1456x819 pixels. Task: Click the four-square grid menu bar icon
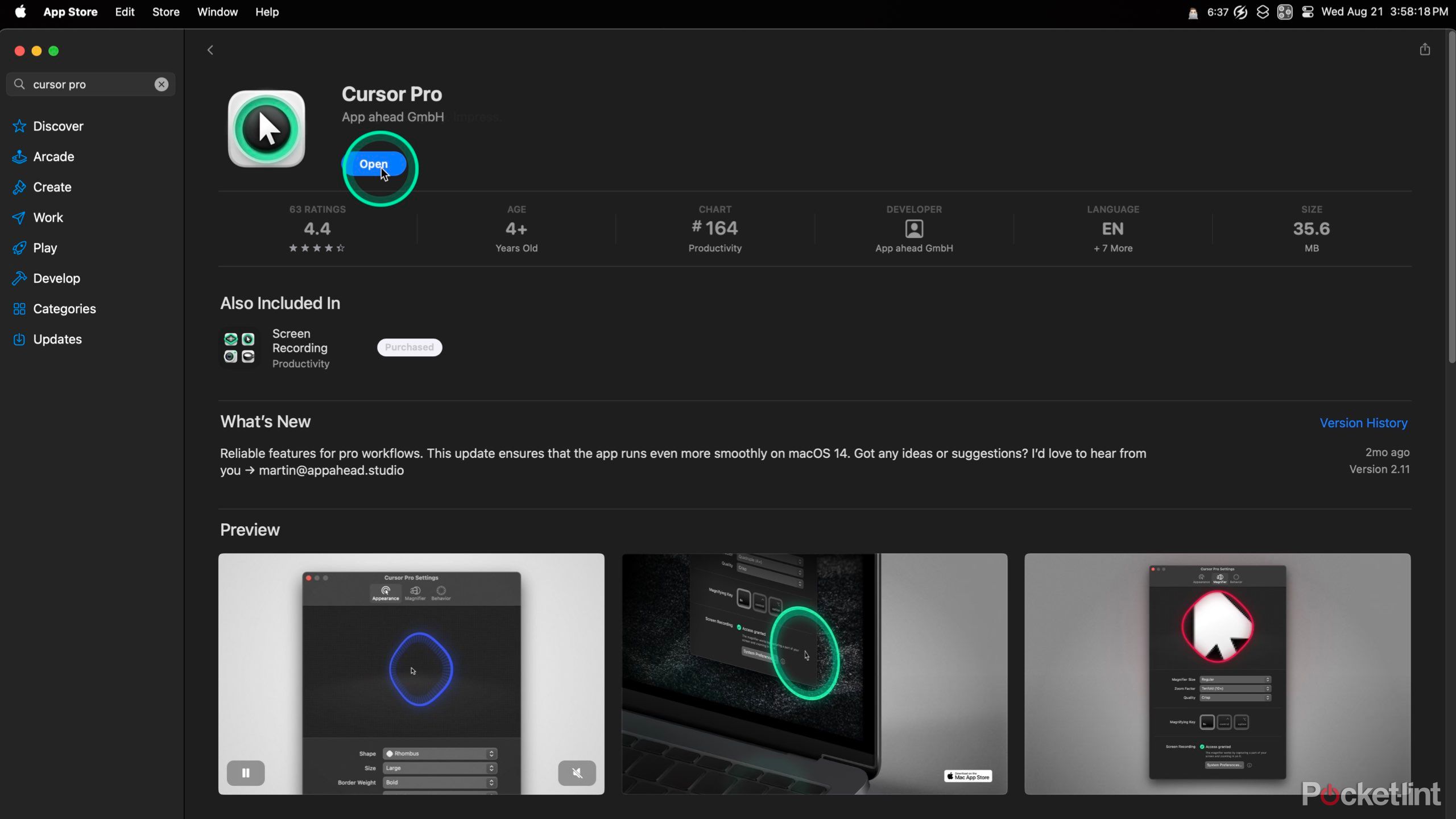(1285, 12)
